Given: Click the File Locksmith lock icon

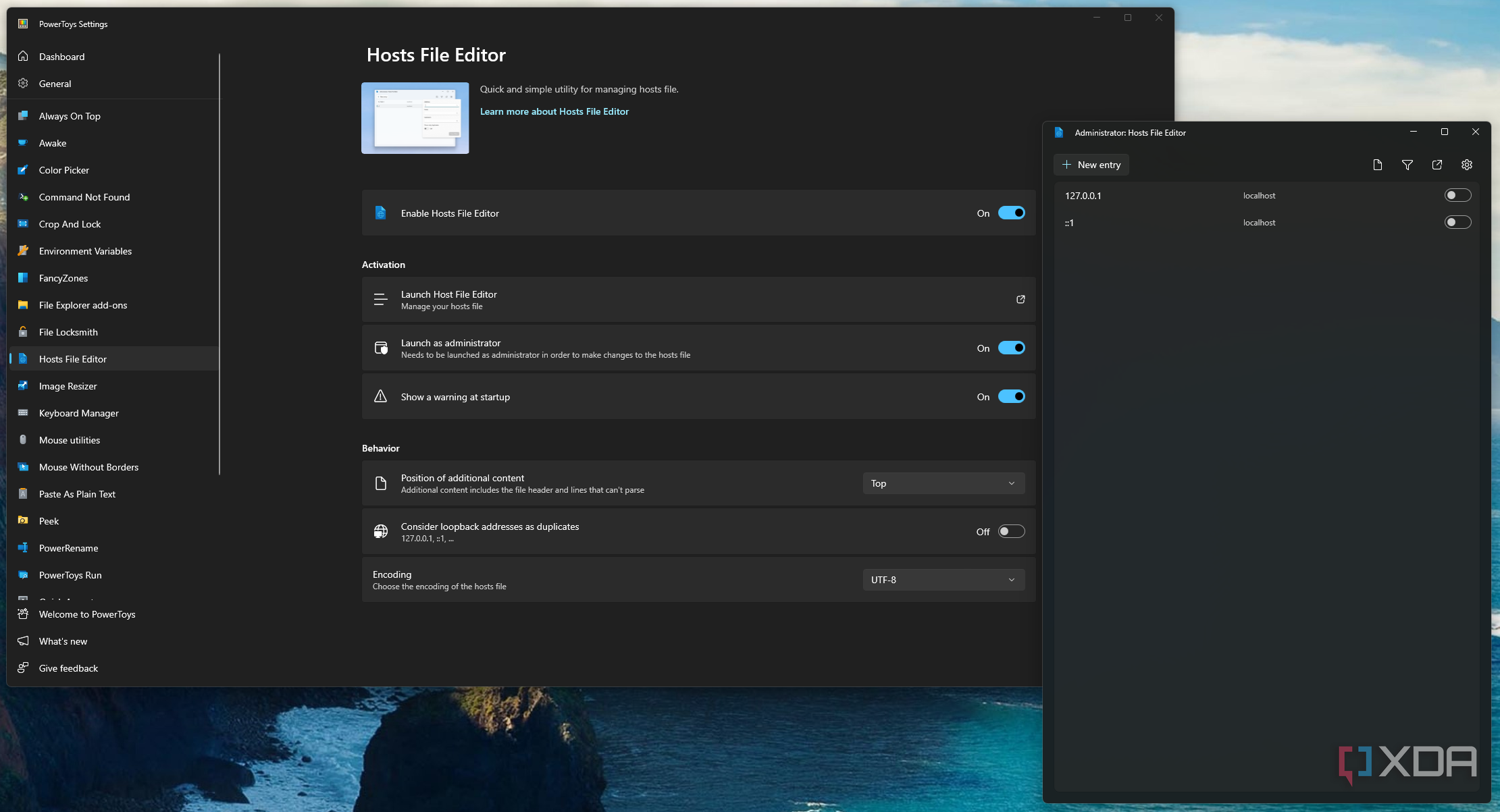Looking at the screenshot, I should click(x=23, y=332).
